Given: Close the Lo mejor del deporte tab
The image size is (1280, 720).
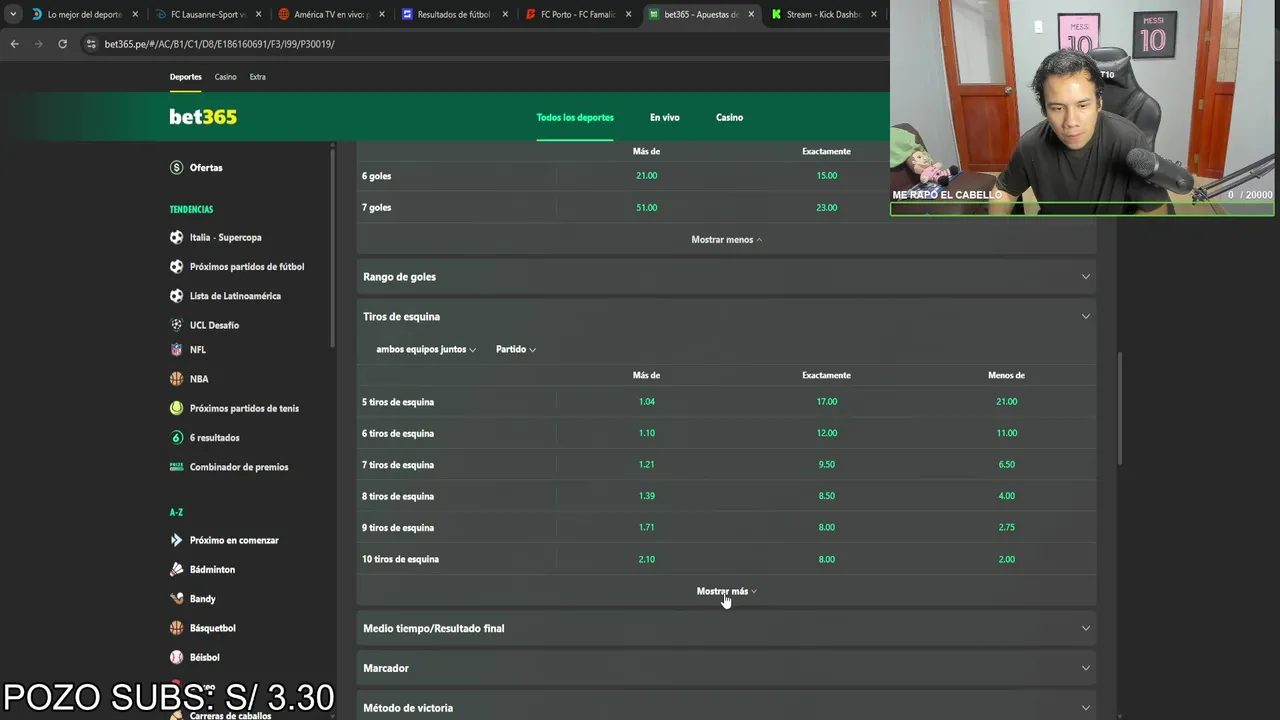Looking at the screenshot, I should (135, 15).
